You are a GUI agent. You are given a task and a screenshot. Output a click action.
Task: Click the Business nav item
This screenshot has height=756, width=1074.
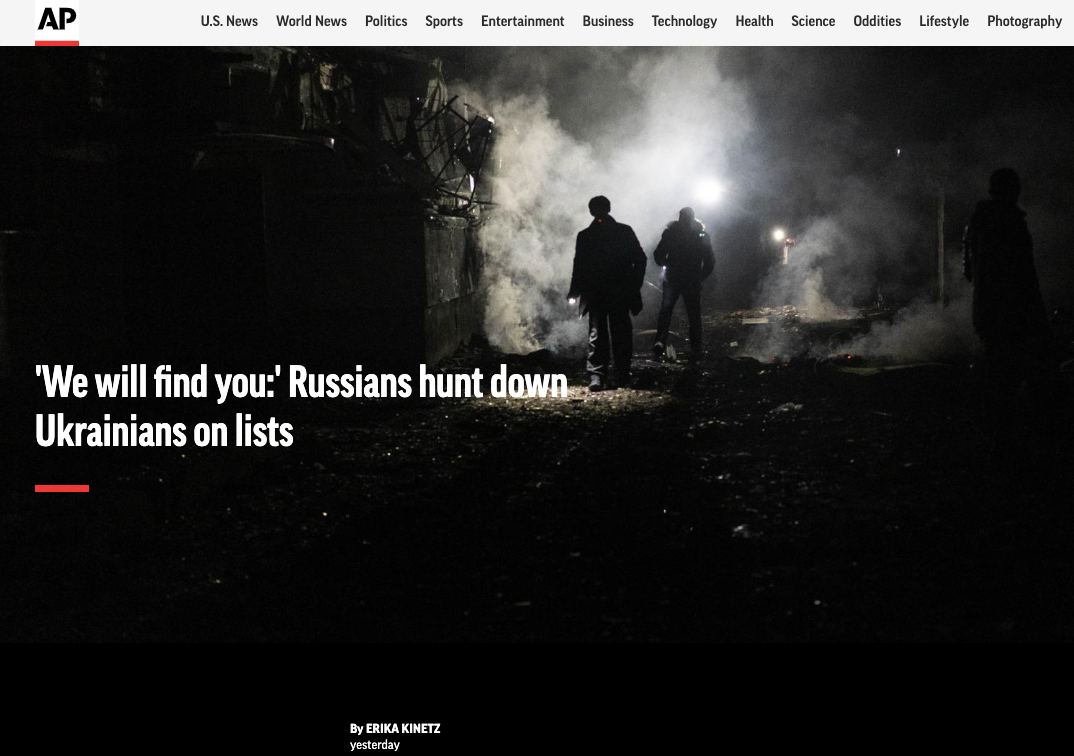[608, 21]
